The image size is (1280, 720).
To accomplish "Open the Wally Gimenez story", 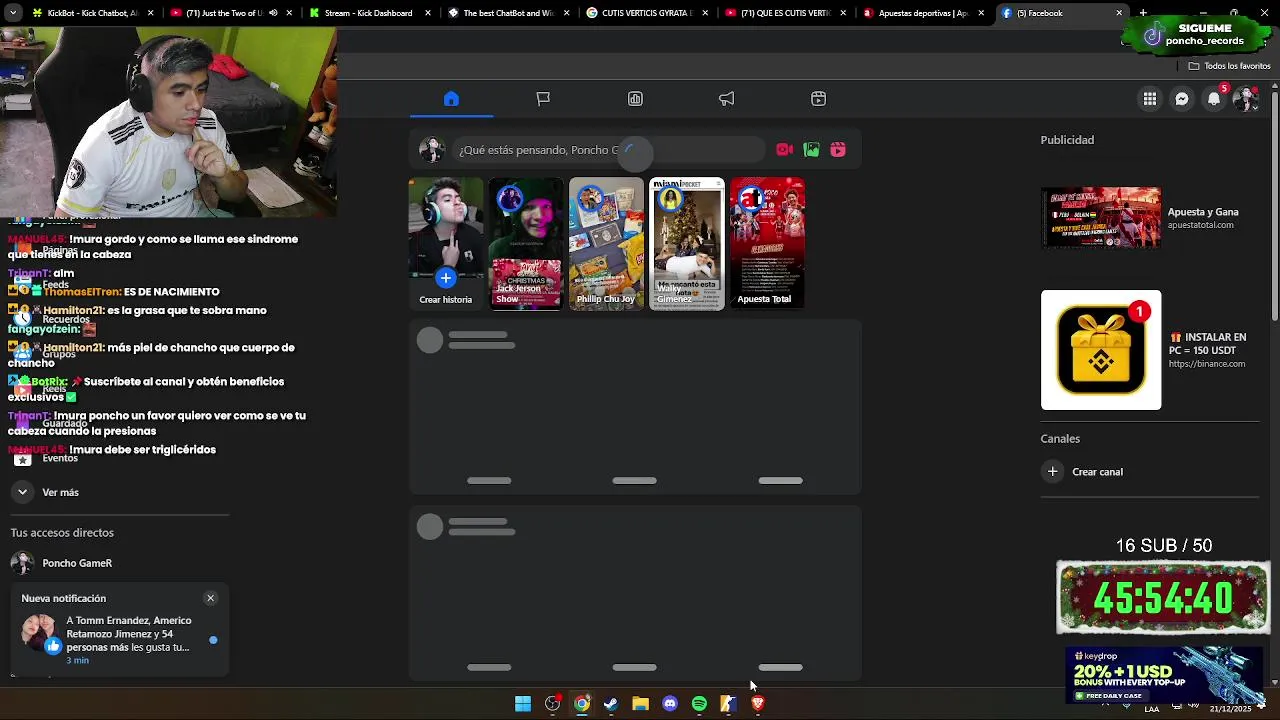I will point(687,244).
